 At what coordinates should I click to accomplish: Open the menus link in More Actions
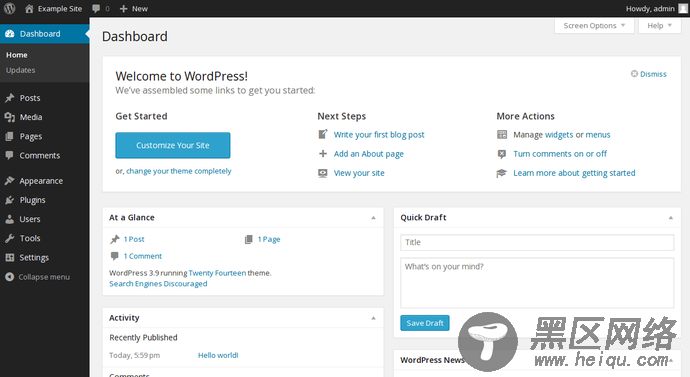(x=598, y=135)
